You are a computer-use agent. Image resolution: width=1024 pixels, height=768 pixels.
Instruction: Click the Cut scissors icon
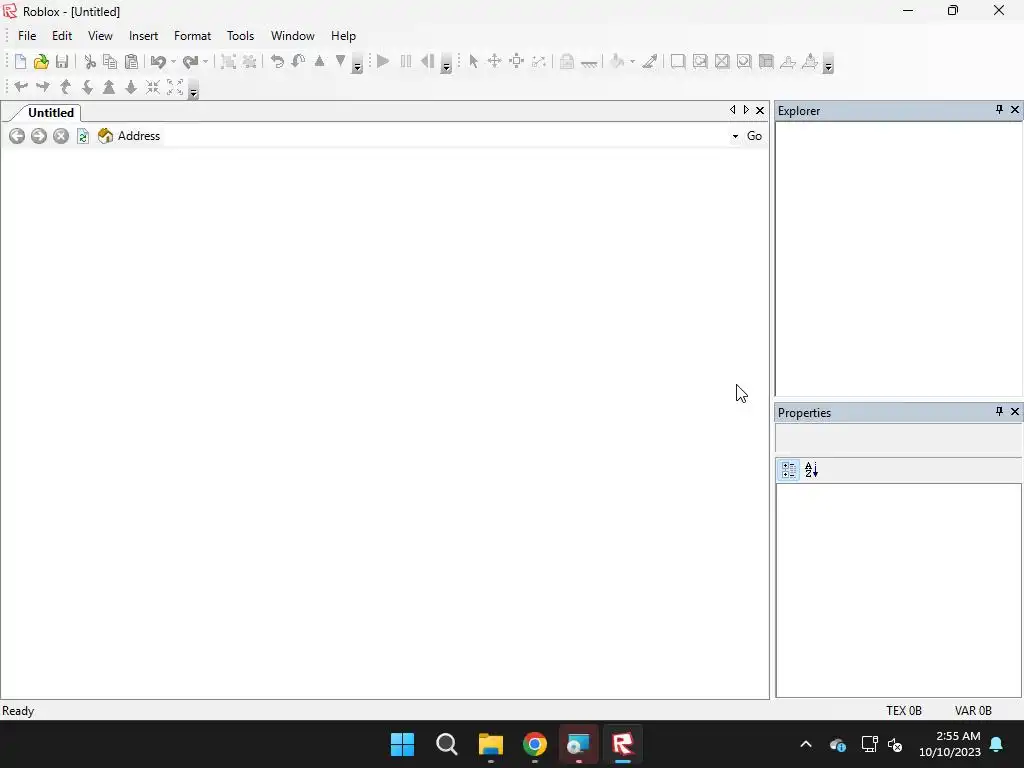90,61
